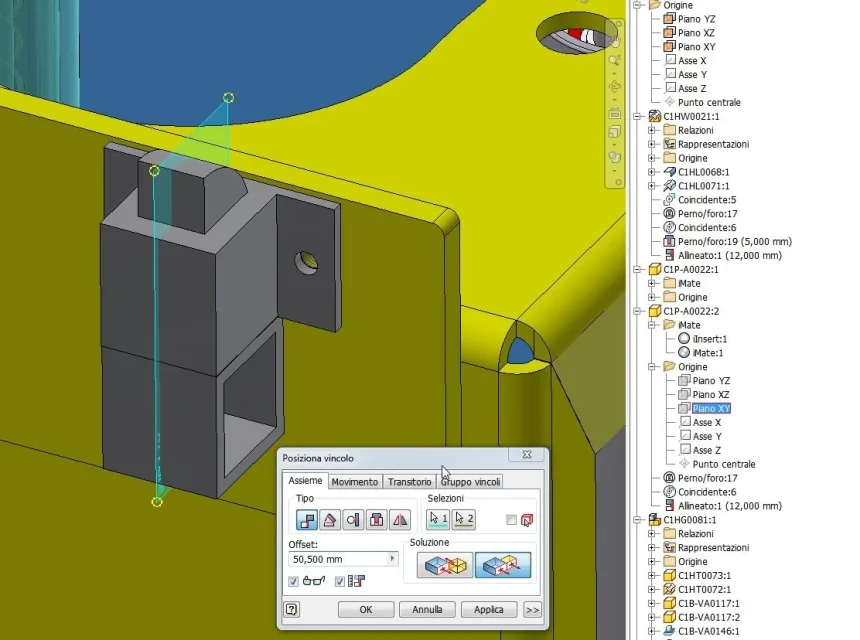Collapse the C1P-A0022:2 component node
Viewport: 860px width, 640px height.
point(637,311)
